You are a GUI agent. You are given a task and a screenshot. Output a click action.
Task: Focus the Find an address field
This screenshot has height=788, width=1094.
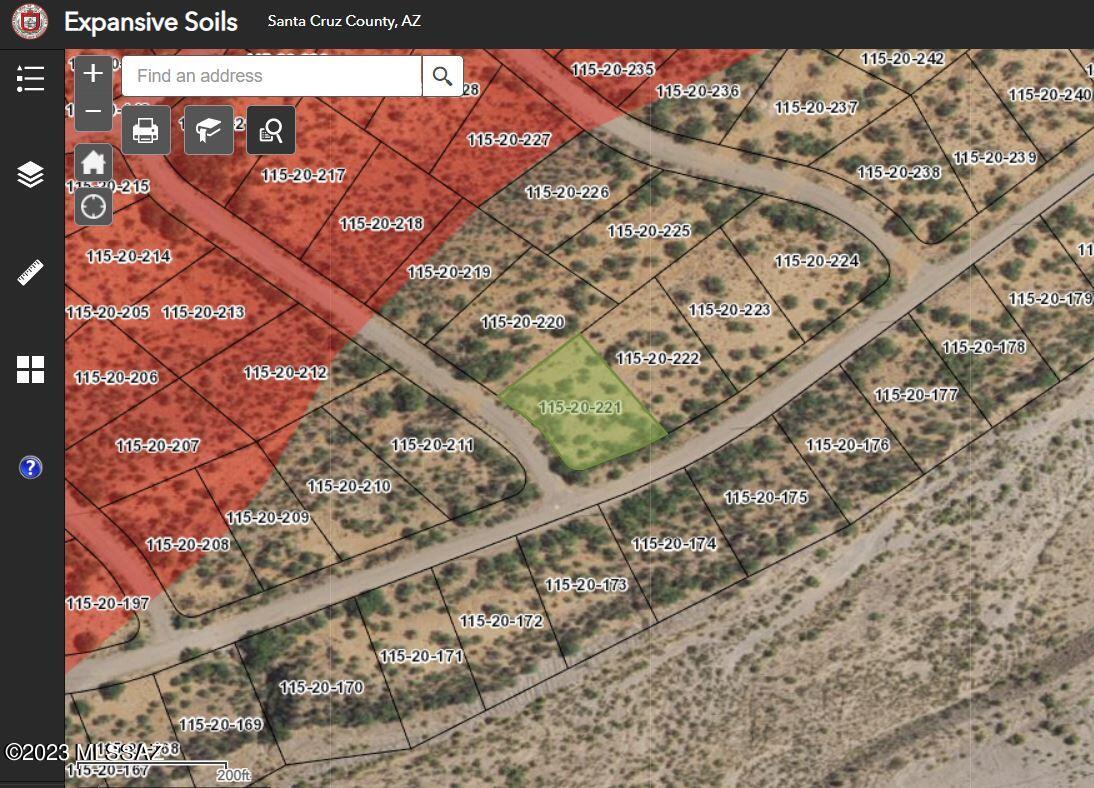coord(272,76)
